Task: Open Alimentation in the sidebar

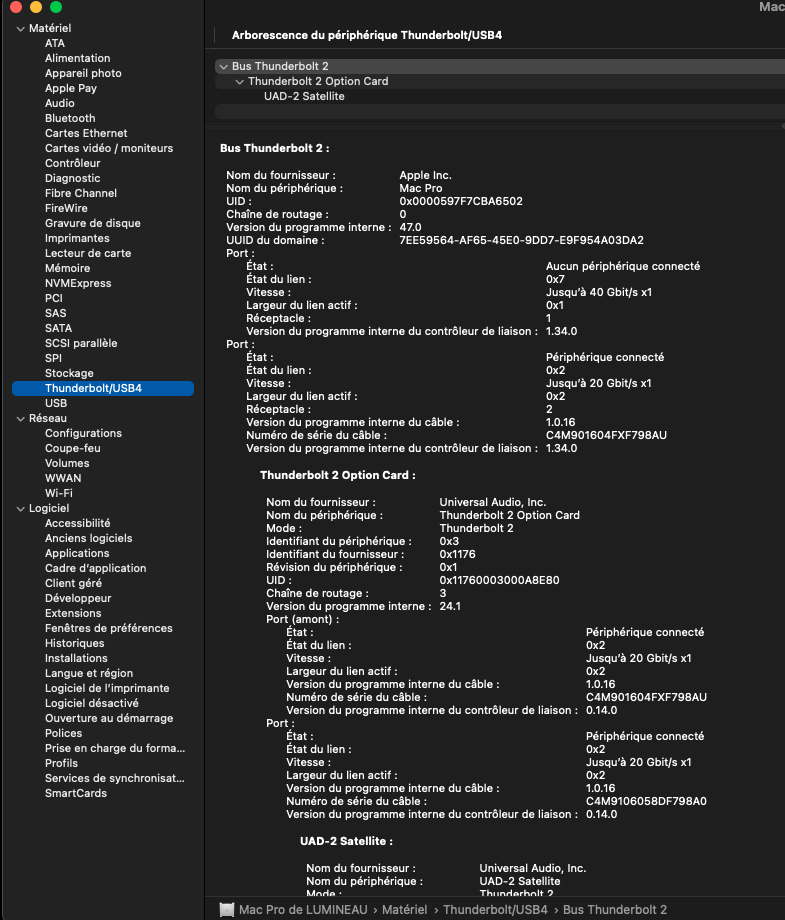Action: [77, 58]
